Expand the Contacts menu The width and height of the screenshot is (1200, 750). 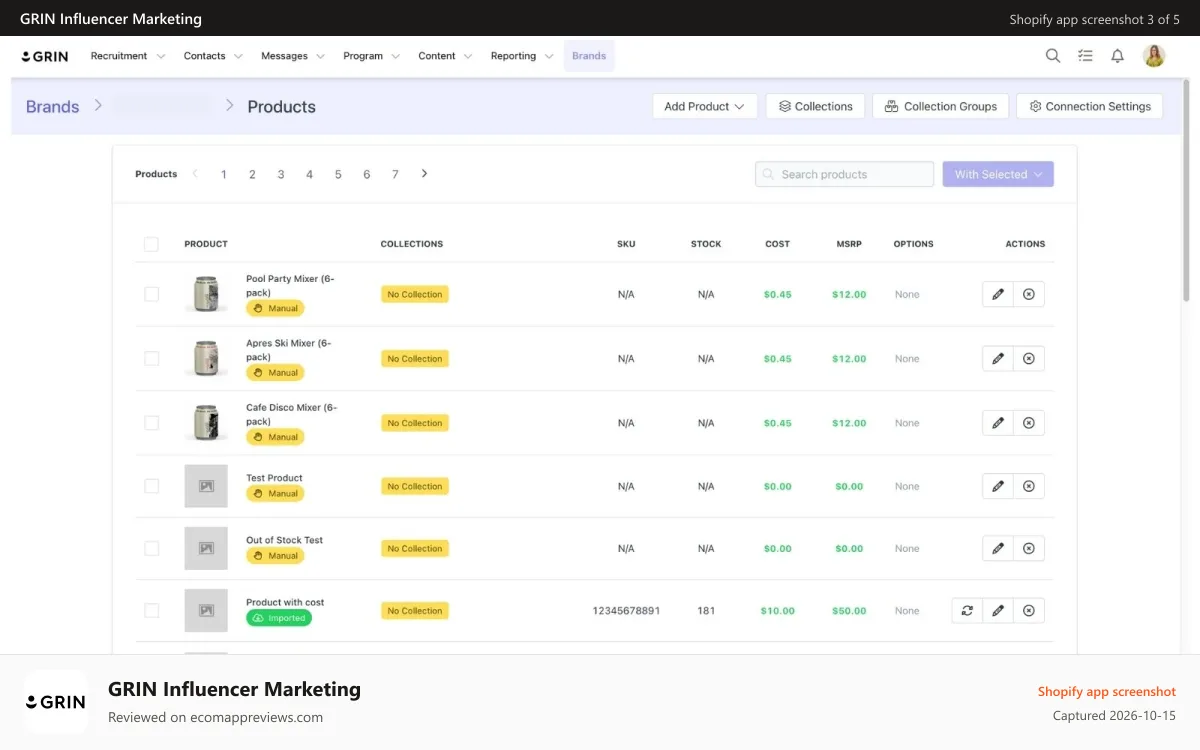pyautogui.click(x=213, y=56)
